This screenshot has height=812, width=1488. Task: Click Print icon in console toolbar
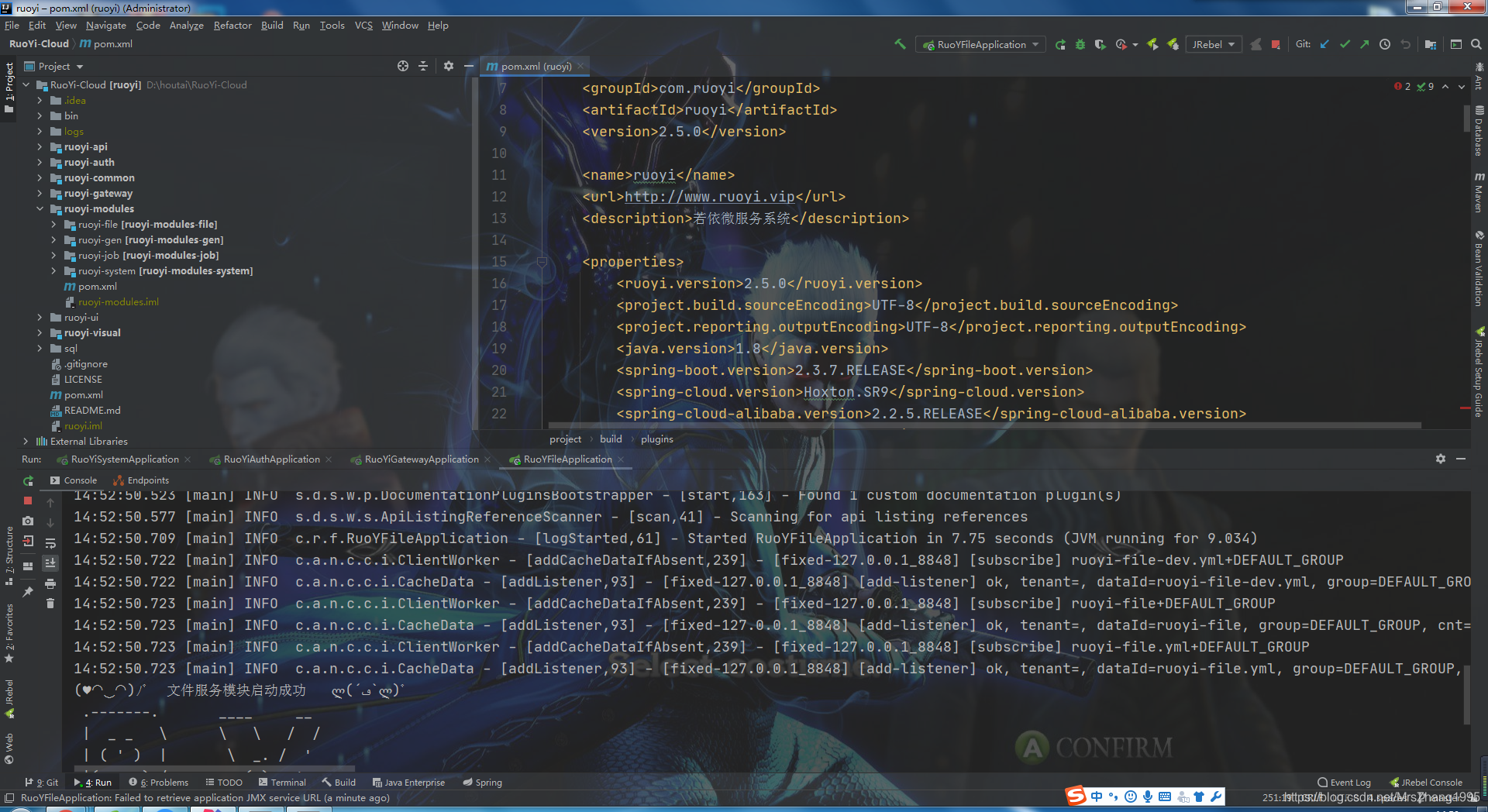click(50, 583)
